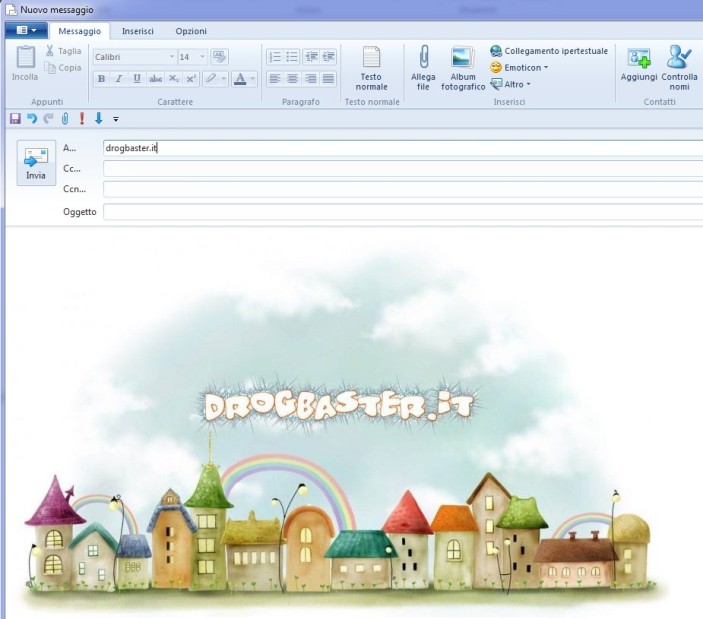Justify the paragraph text
This screenshot has height=619, width=703.
pyautogui.click(x=328, y=79)
